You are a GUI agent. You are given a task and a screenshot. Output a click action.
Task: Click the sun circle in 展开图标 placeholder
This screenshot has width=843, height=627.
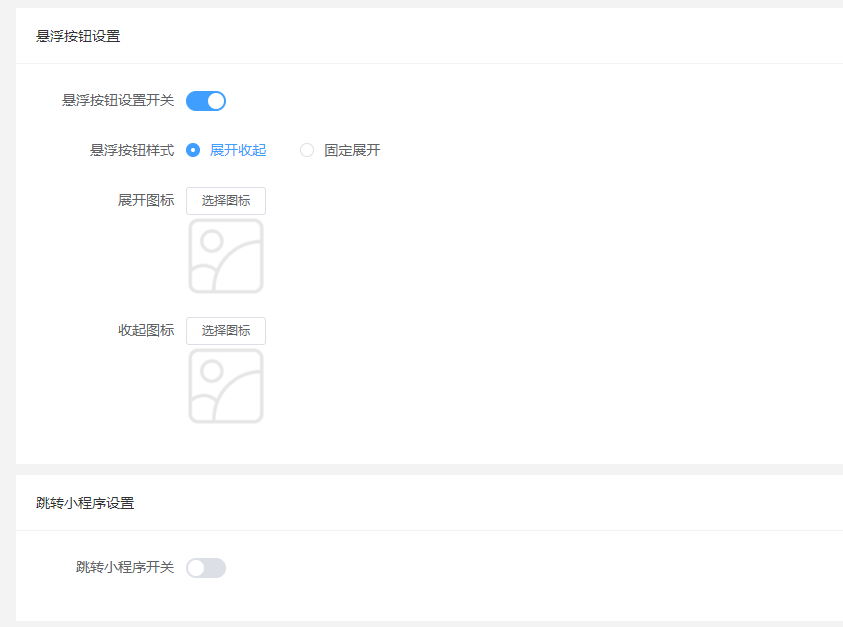[x=212, y=241]
